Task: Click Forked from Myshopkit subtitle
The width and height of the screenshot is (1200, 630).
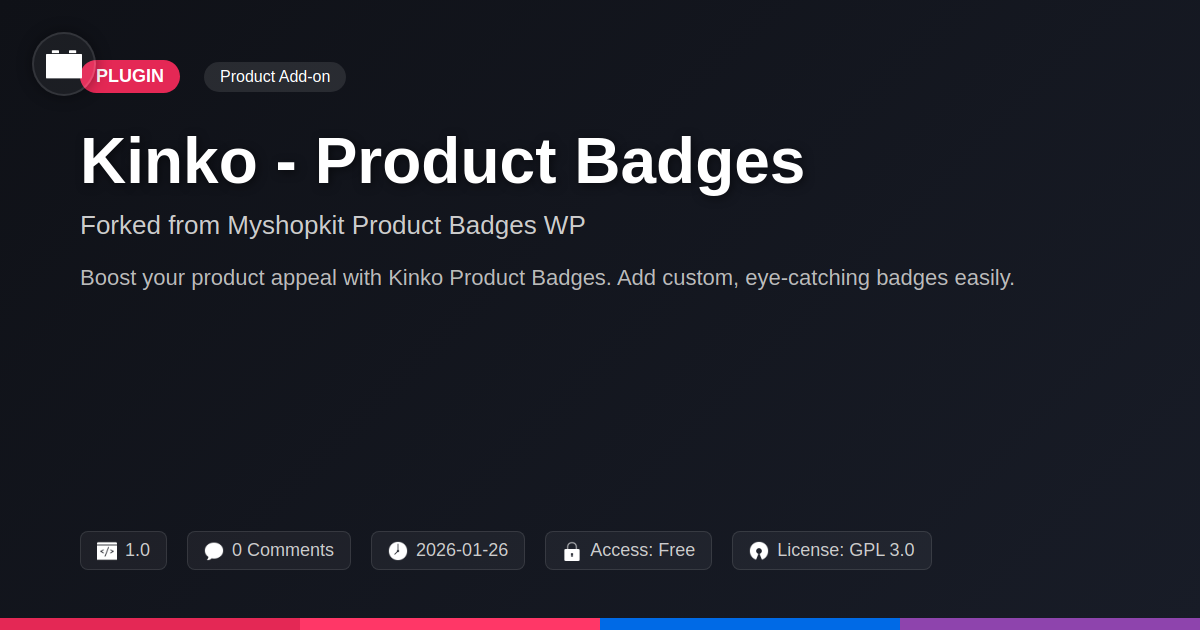Action: [332, 225]
